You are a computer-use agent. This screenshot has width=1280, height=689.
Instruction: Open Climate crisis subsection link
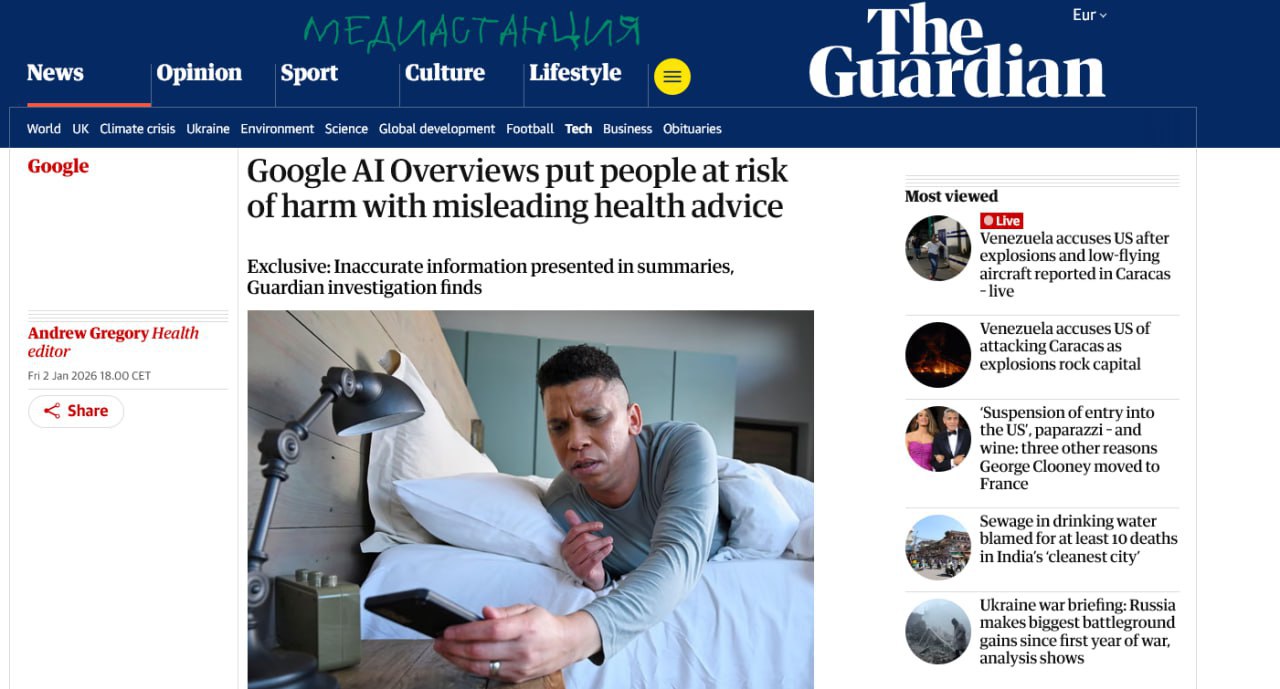click(137, 129)
